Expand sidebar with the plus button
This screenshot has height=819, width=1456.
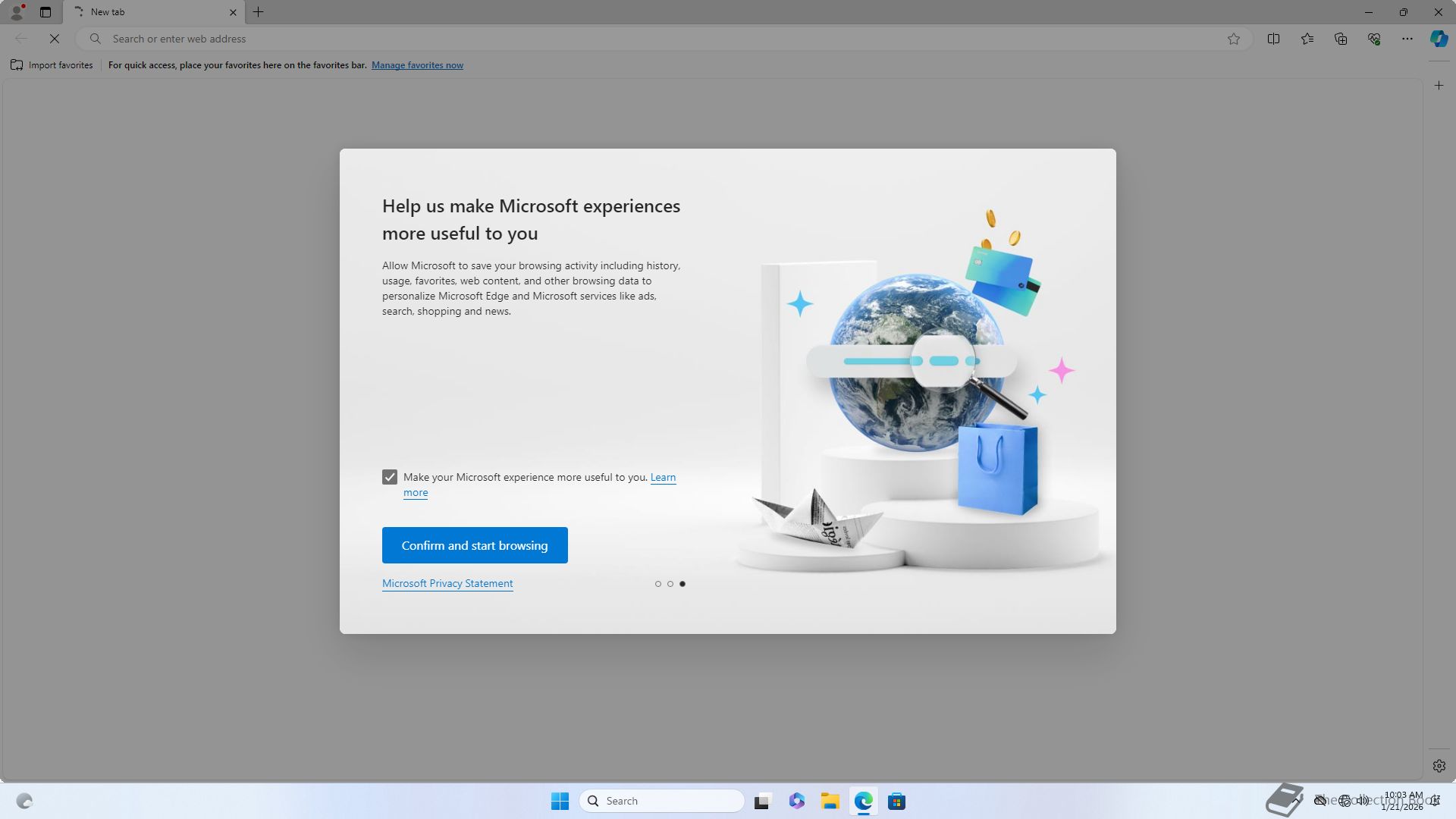1439,86
